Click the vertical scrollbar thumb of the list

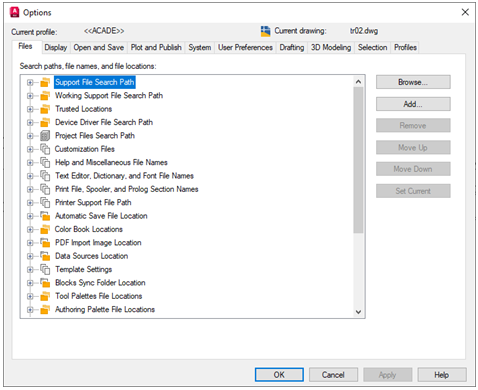pos(358,160)
